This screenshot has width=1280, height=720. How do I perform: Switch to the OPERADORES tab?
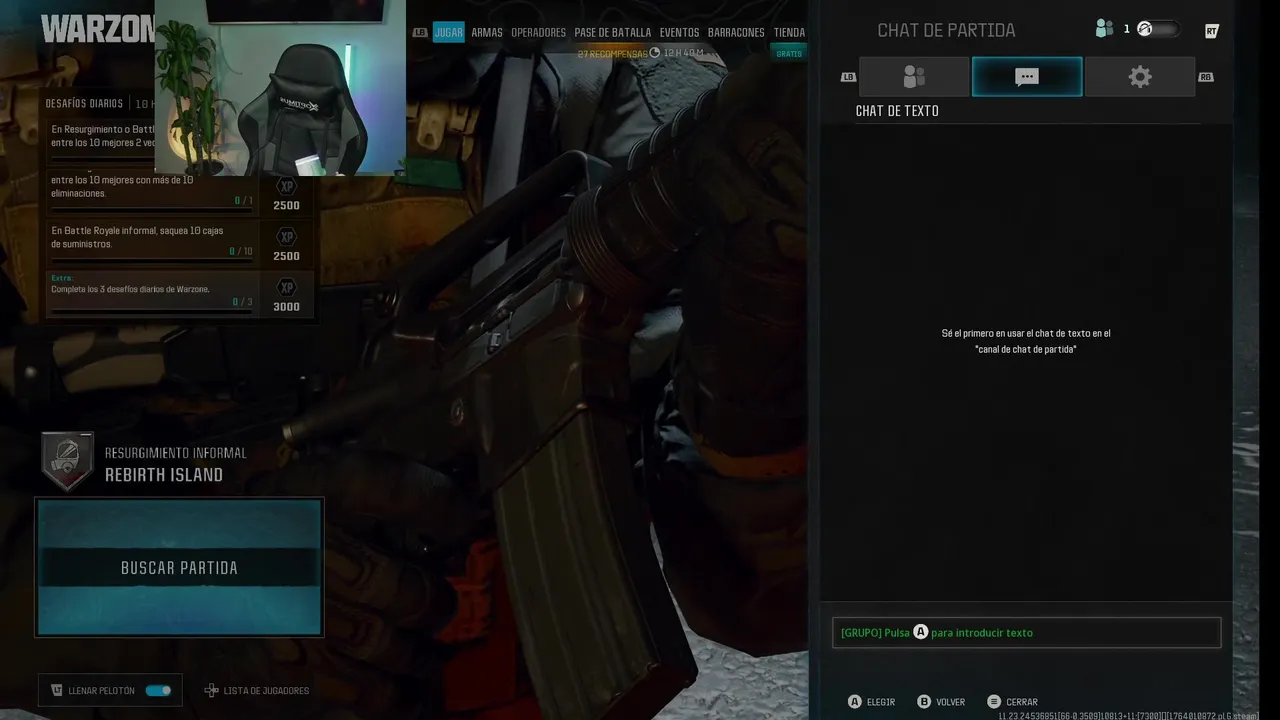point(538,33)
